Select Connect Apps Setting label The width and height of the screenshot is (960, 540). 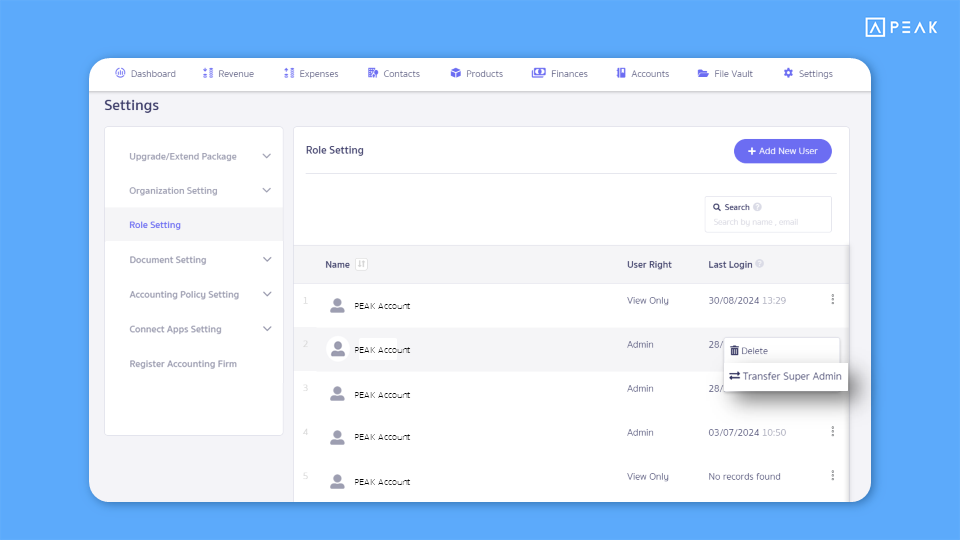(175, 329)
